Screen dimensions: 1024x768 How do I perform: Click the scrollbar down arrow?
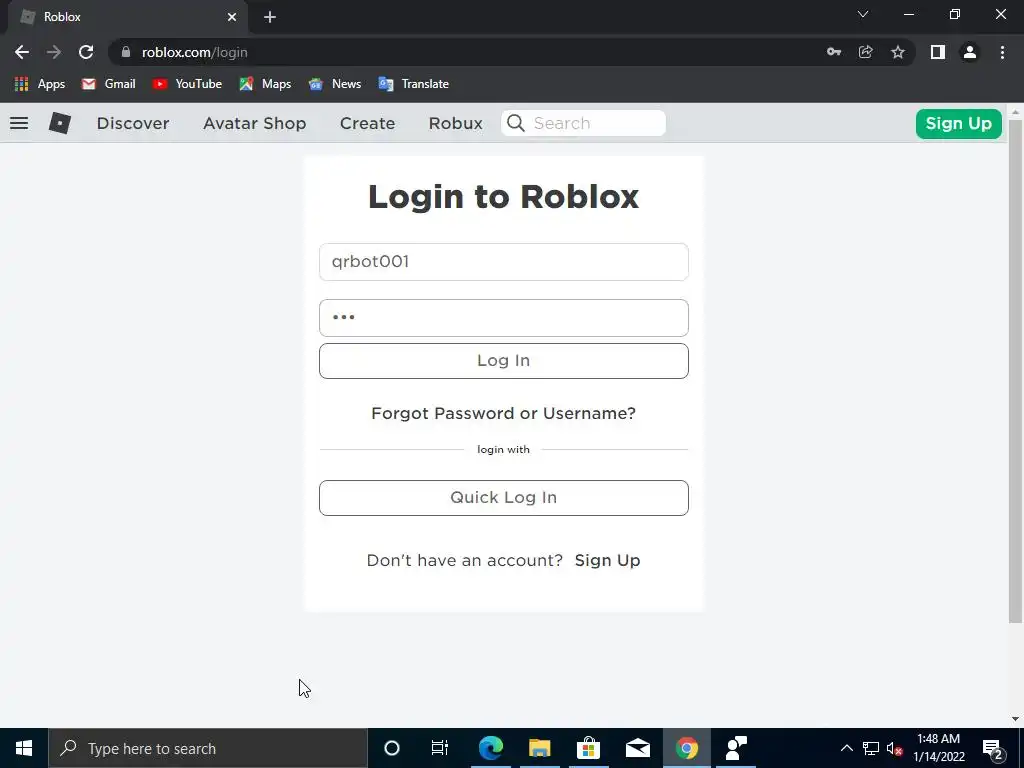coord(1016,719)
